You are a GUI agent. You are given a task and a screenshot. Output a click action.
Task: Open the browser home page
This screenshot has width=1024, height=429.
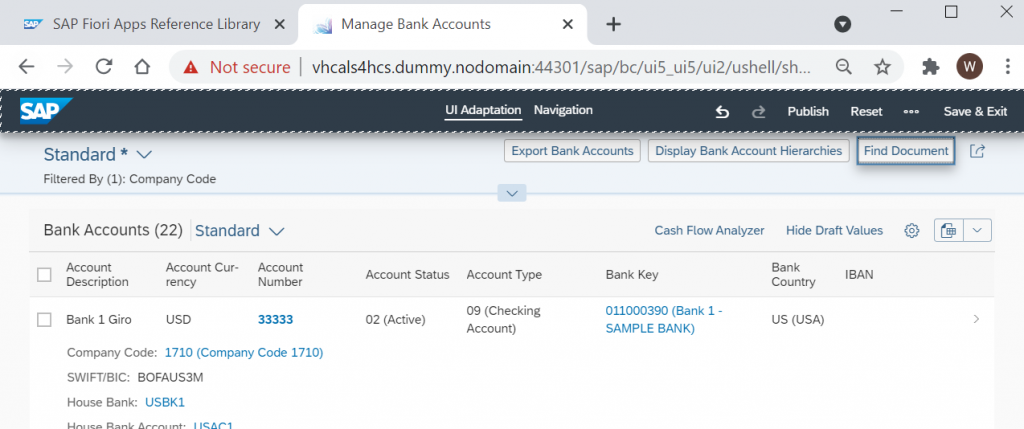click(x=142, y=67)
